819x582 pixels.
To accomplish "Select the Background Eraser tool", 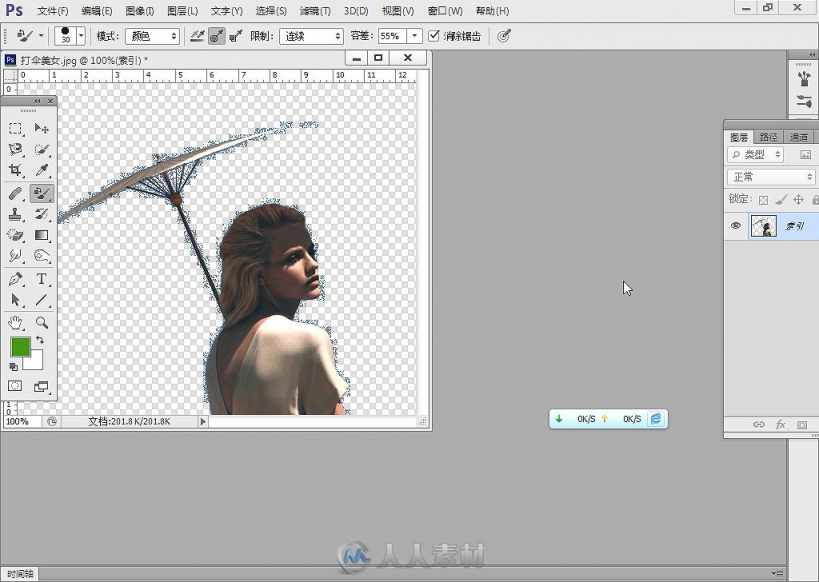I will coord(15,236).
